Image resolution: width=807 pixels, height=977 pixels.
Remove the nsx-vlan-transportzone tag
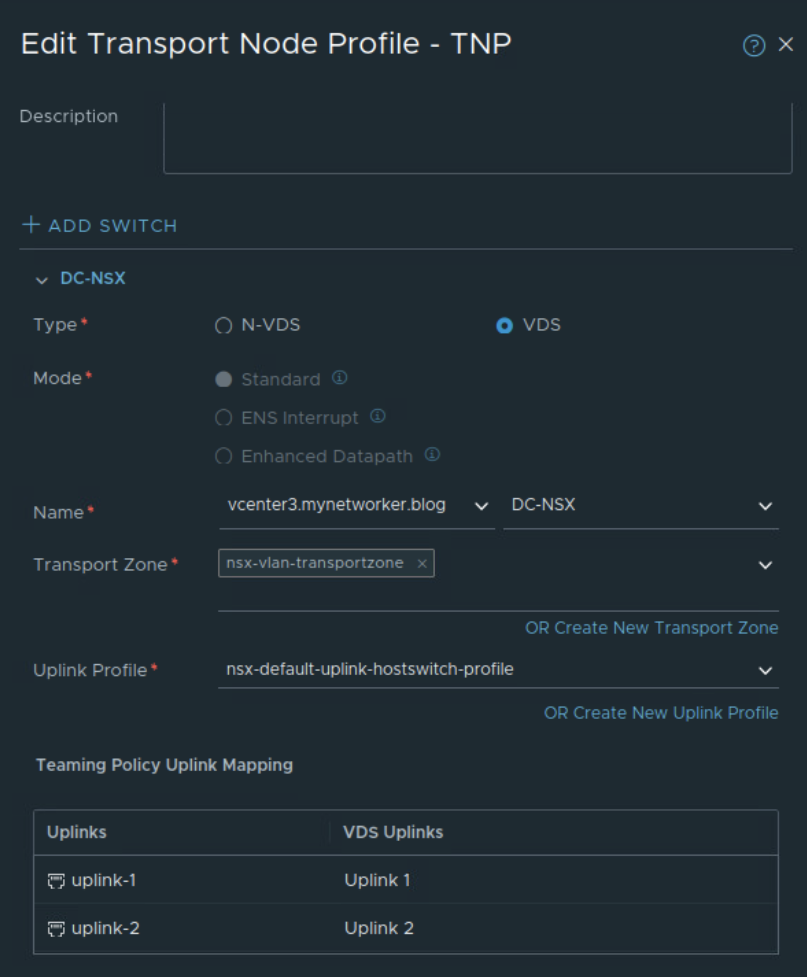click(422, 564)
